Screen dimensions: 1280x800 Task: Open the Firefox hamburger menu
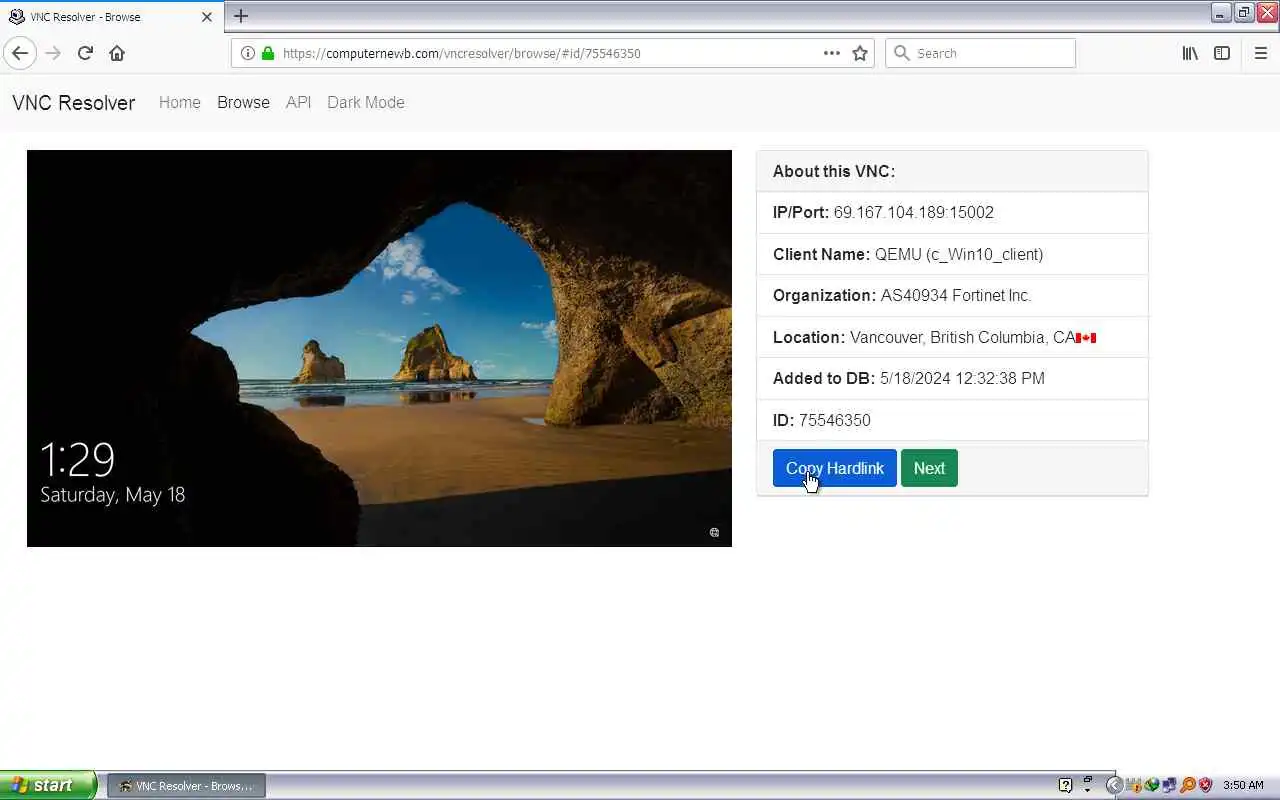pos(1261,53)
